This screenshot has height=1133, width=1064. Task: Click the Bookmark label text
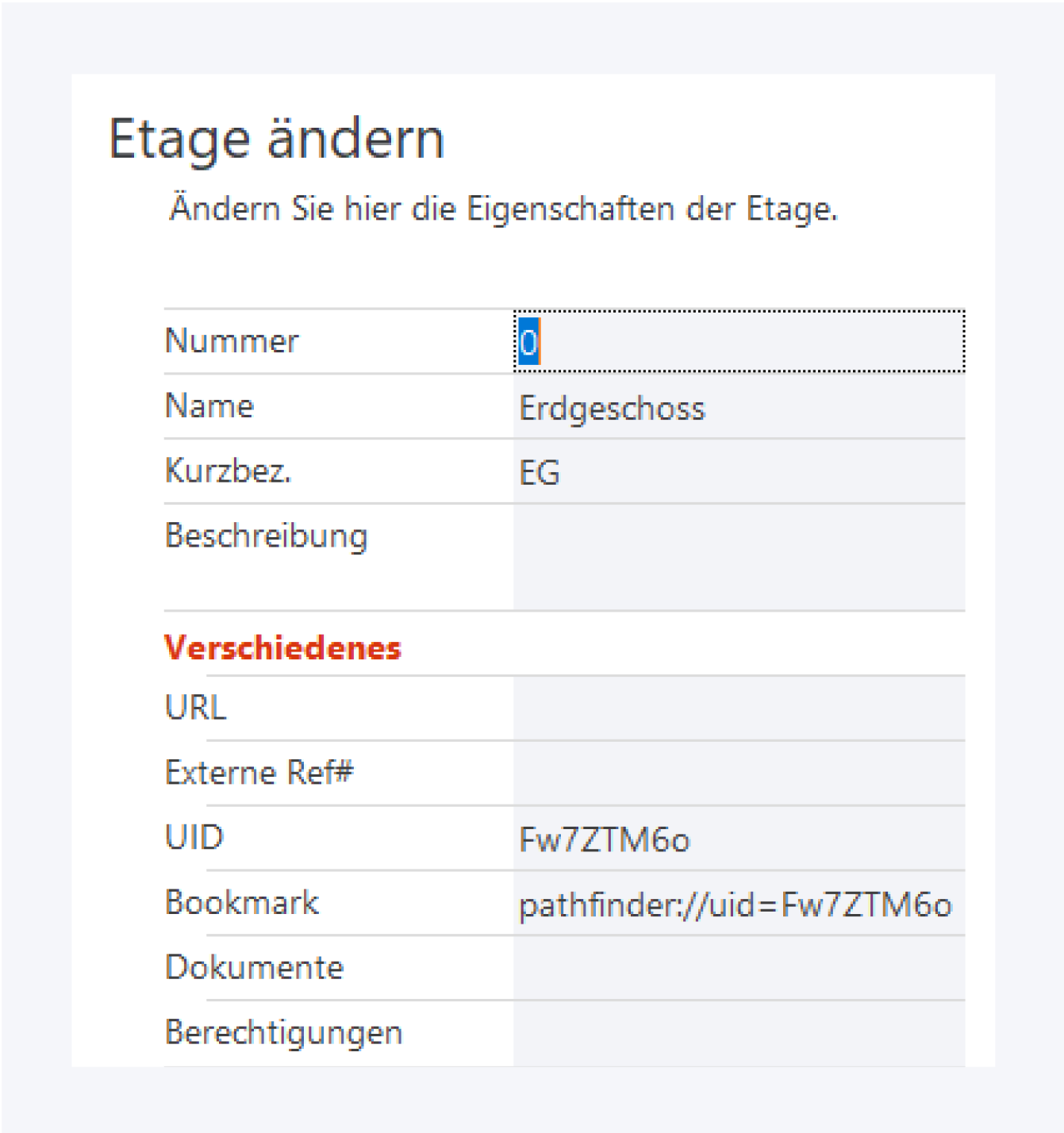pyautogui.click(x=242, y=903)
